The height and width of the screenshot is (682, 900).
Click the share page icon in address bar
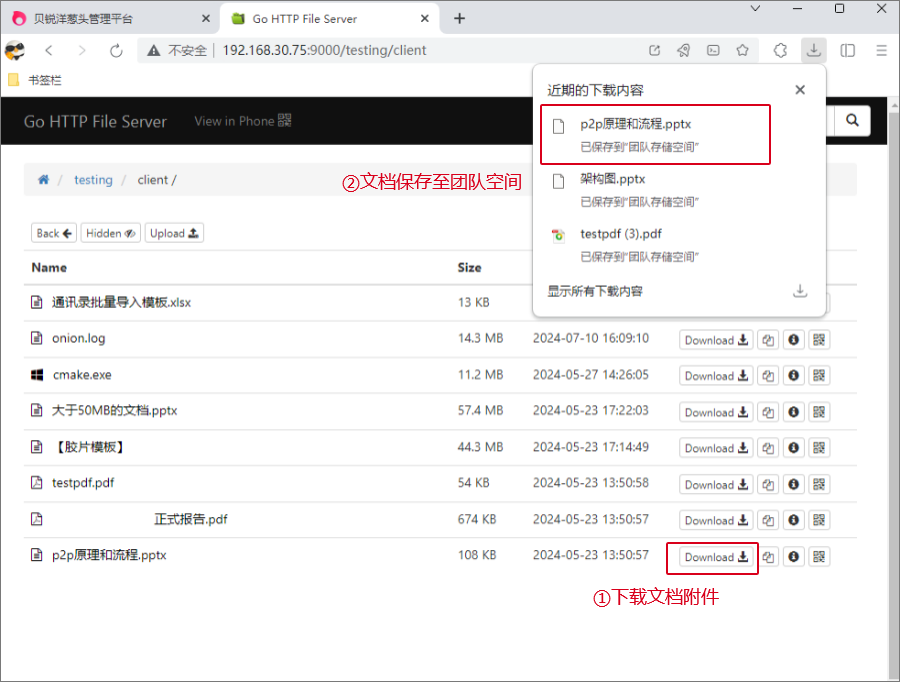point(654,51)
